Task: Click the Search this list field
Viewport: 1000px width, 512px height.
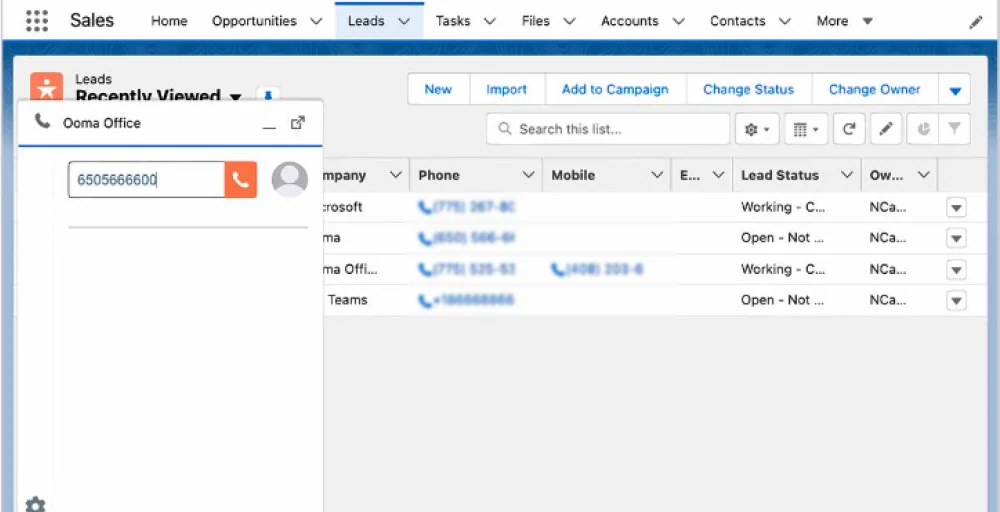Action: (x=608, y=129)
